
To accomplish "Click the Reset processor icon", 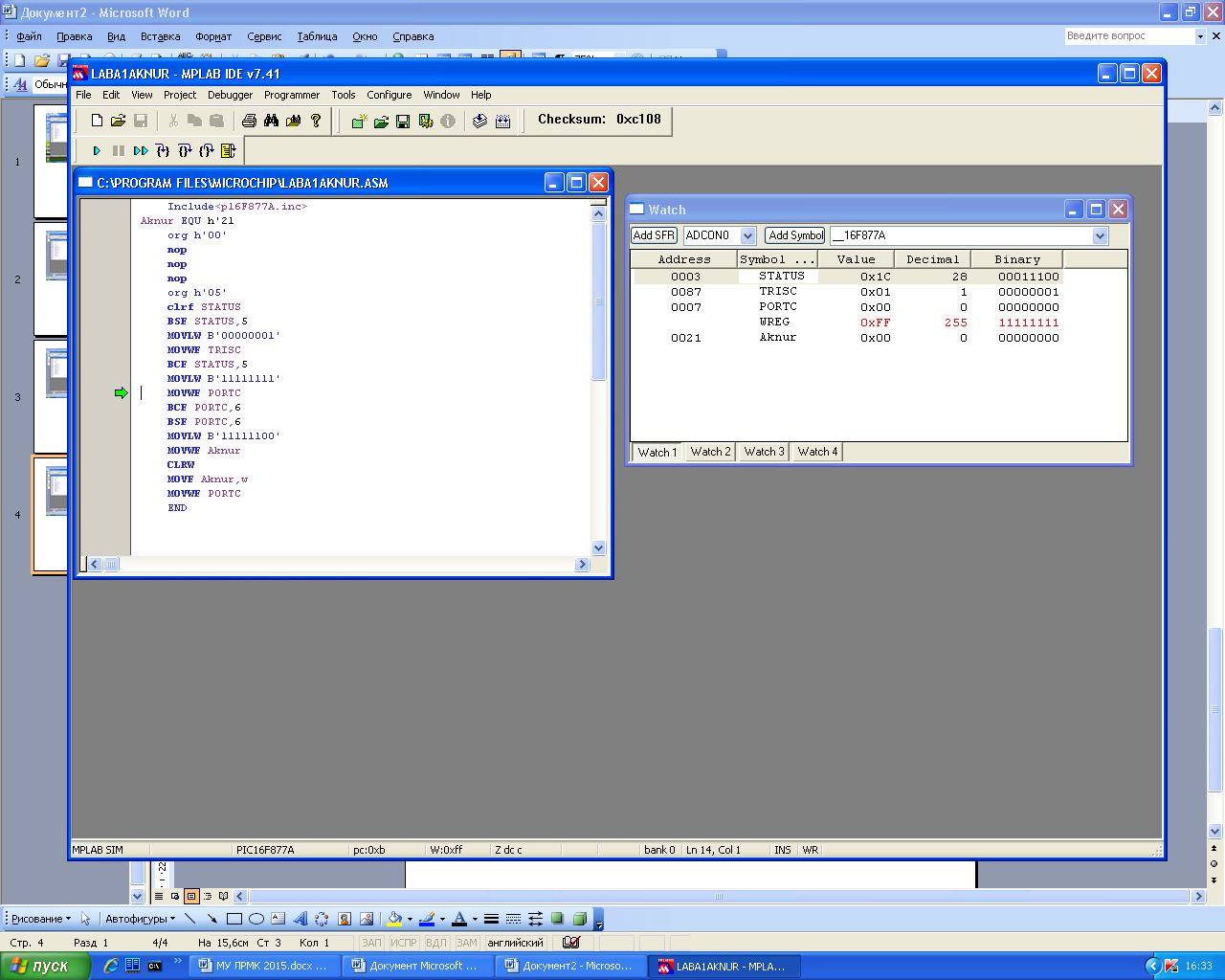I will 229,151.
